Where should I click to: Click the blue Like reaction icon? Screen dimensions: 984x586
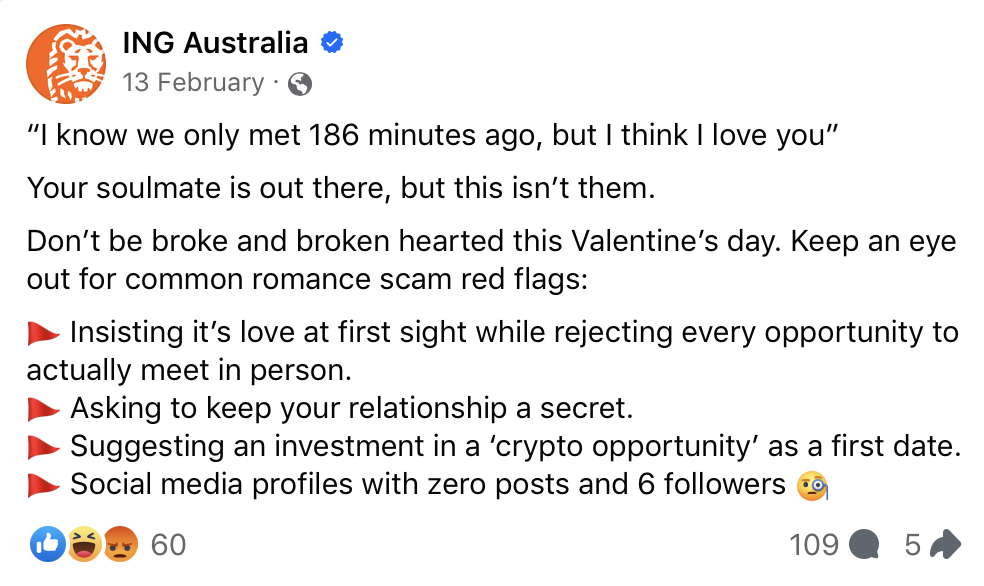pyautogui.click(x=46, y=544)
